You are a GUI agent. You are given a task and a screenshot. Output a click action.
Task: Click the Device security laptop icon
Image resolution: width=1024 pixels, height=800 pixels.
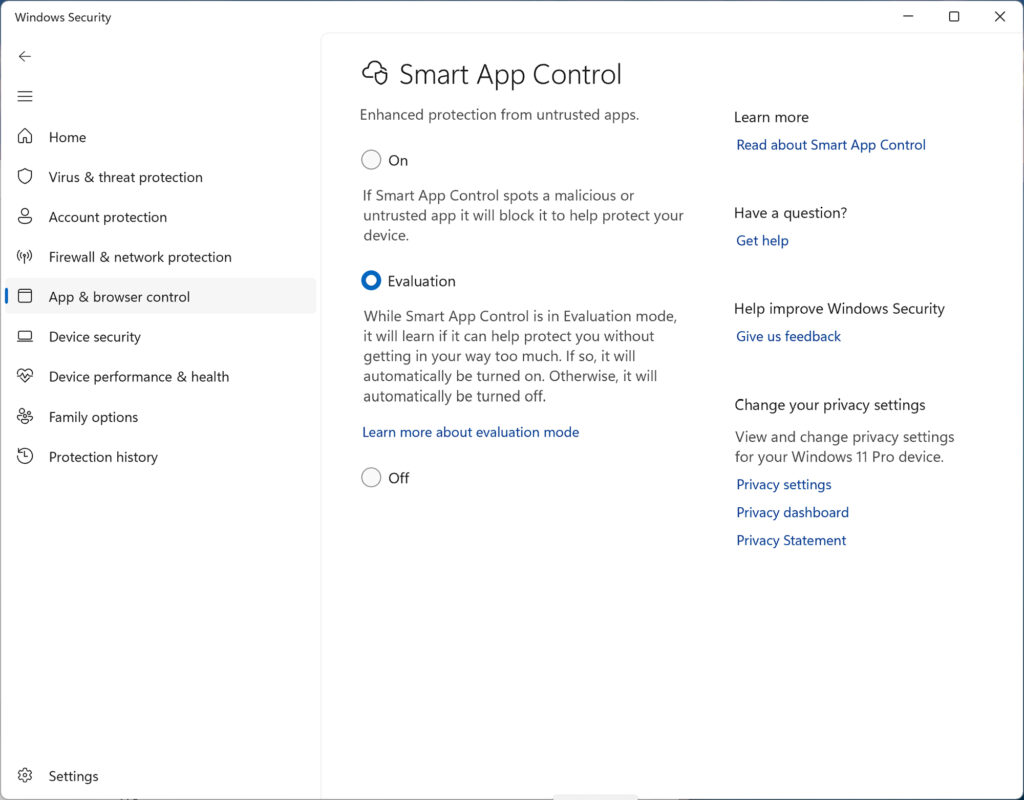pyautogui.click(x=25, y=336)
